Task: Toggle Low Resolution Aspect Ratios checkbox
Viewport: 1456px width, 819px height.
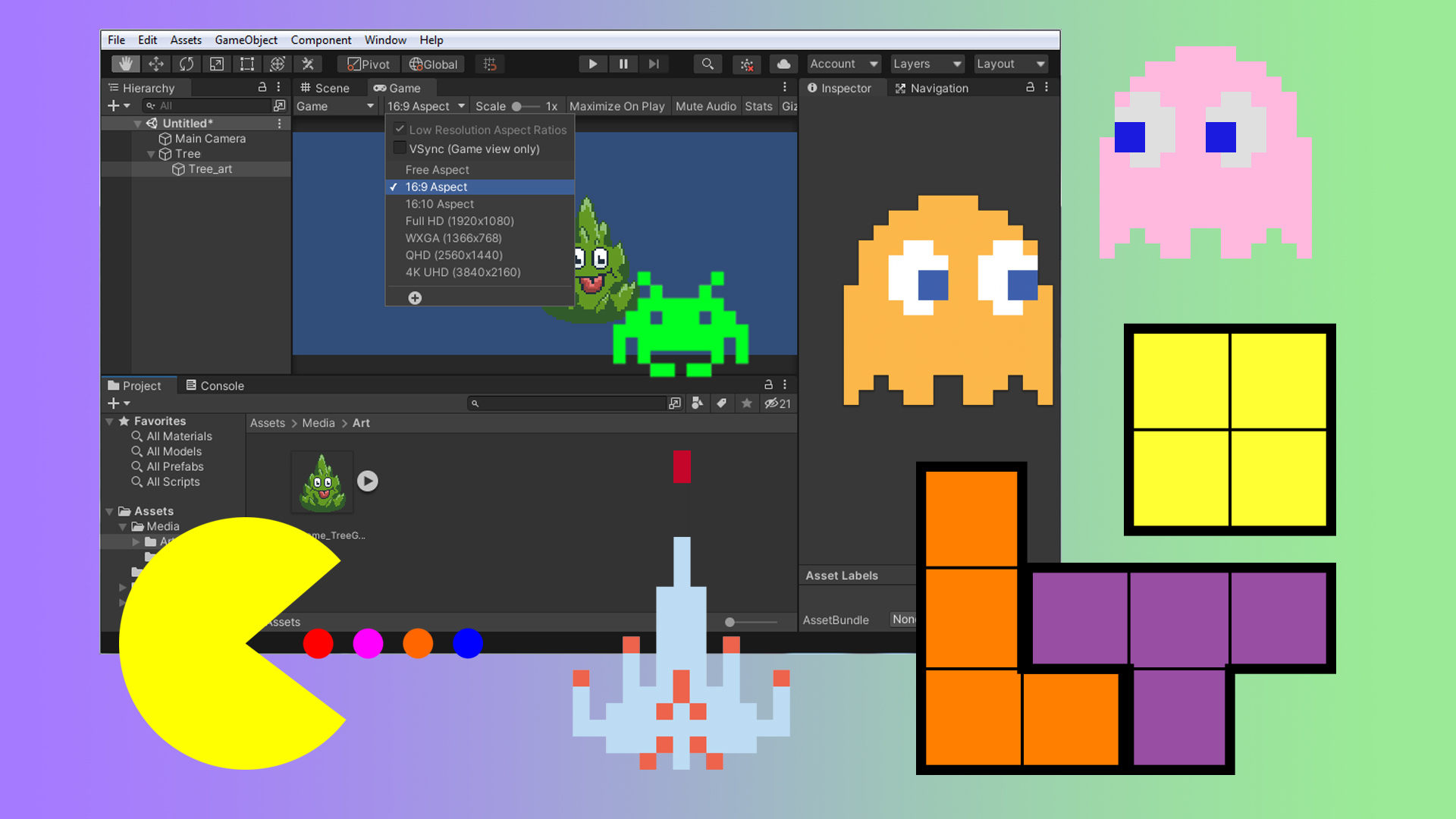Action: pos(400,129)
